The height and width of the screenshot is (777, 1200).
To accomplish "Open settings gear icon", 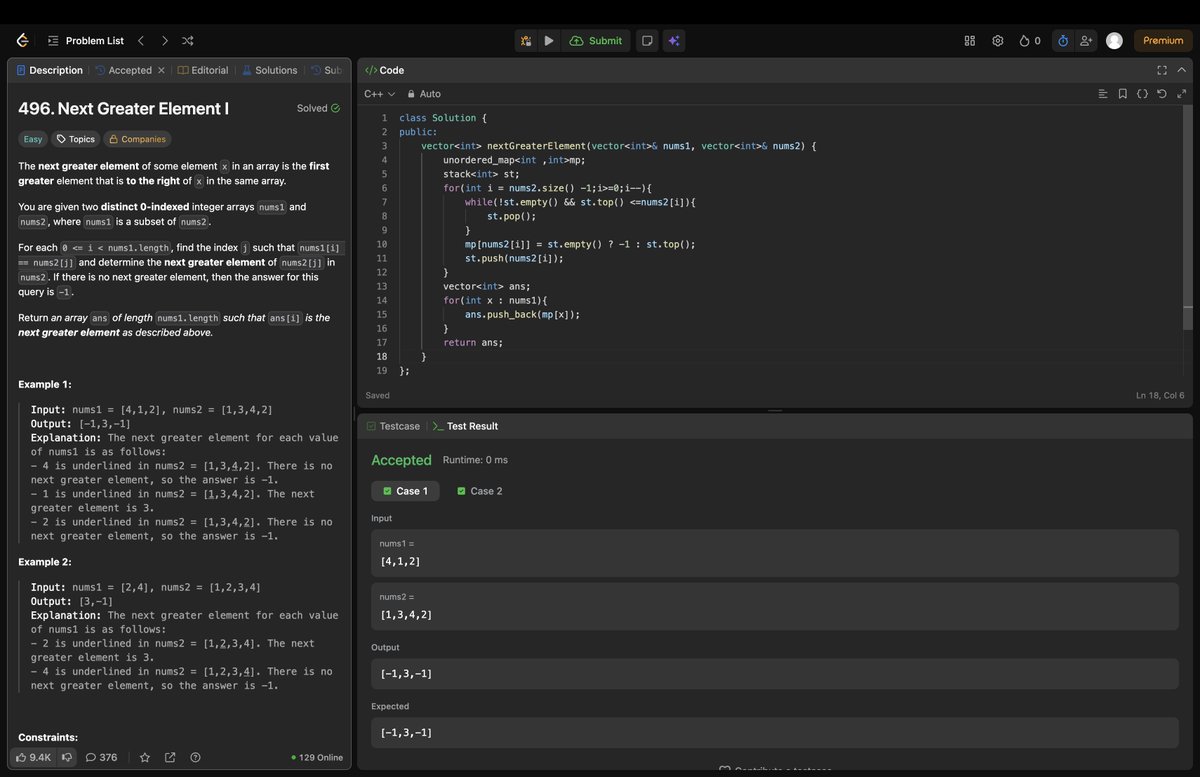I will coord(997,41).
